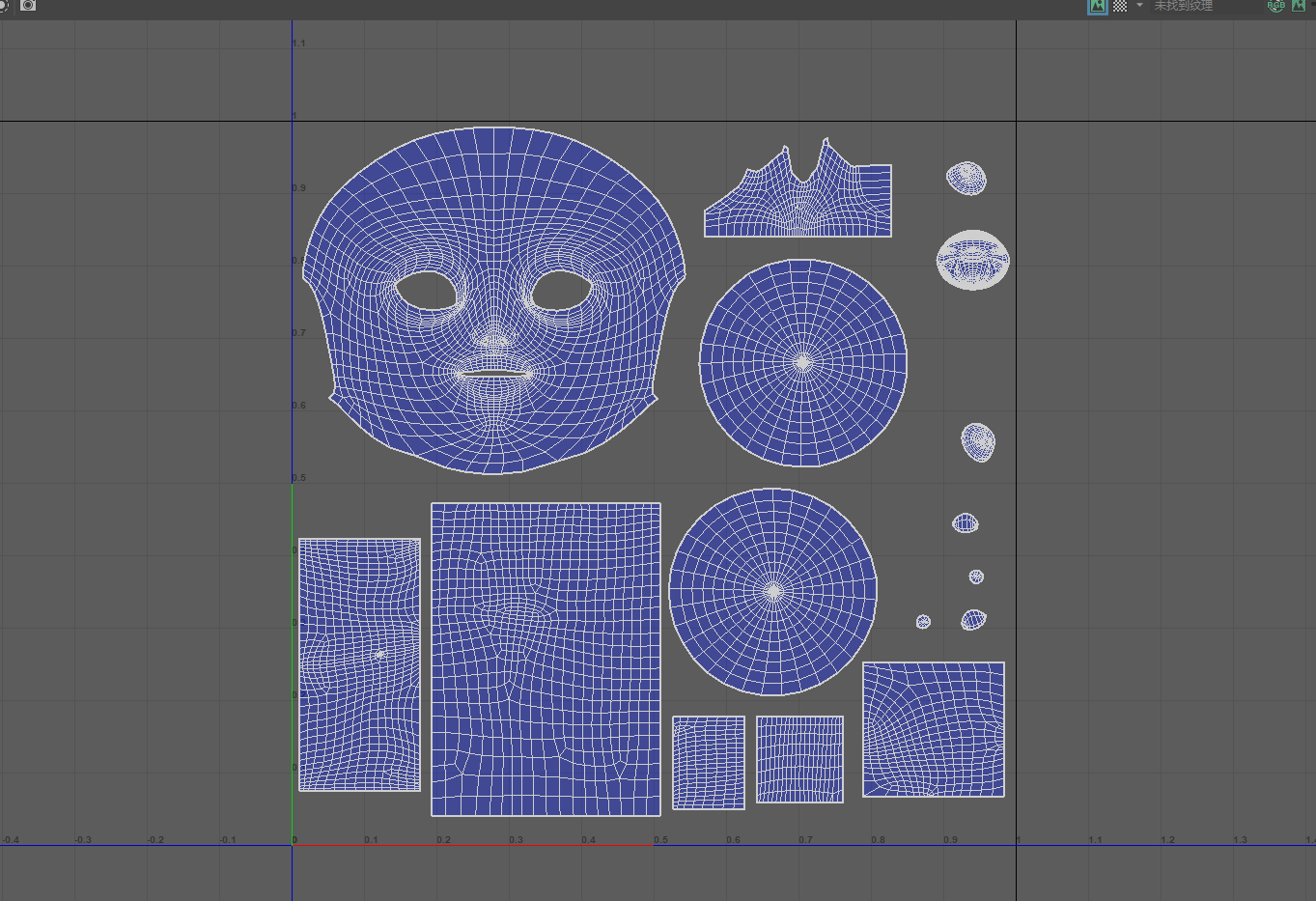This screenshot has height=901, width=1316.
Task: Select the grey oval eye-shaped UV shell
Action: (x=973, y=260)
